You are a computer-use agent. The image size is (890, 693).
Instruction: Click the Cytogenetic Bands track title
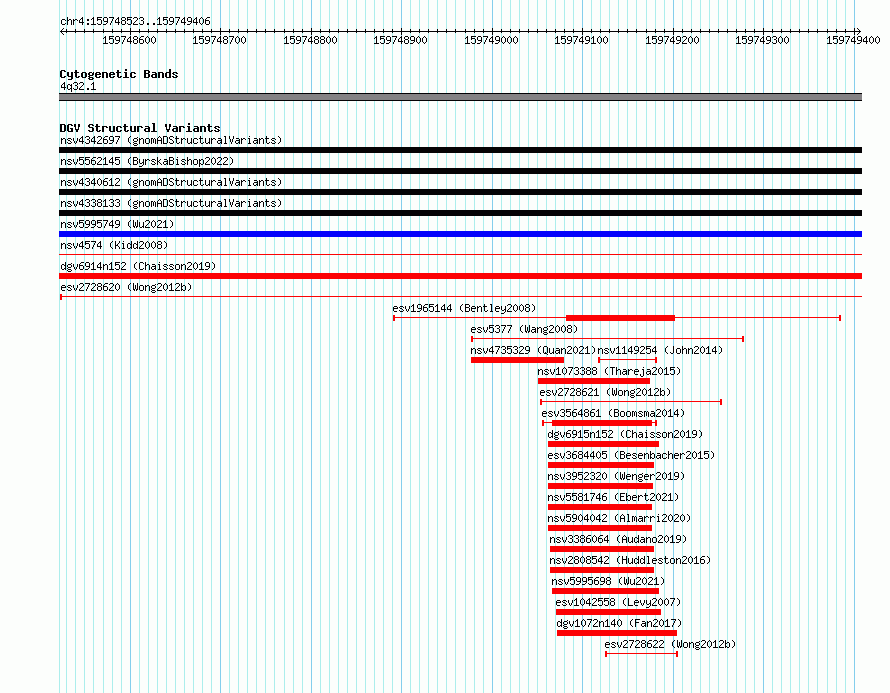tap(119, 74)
